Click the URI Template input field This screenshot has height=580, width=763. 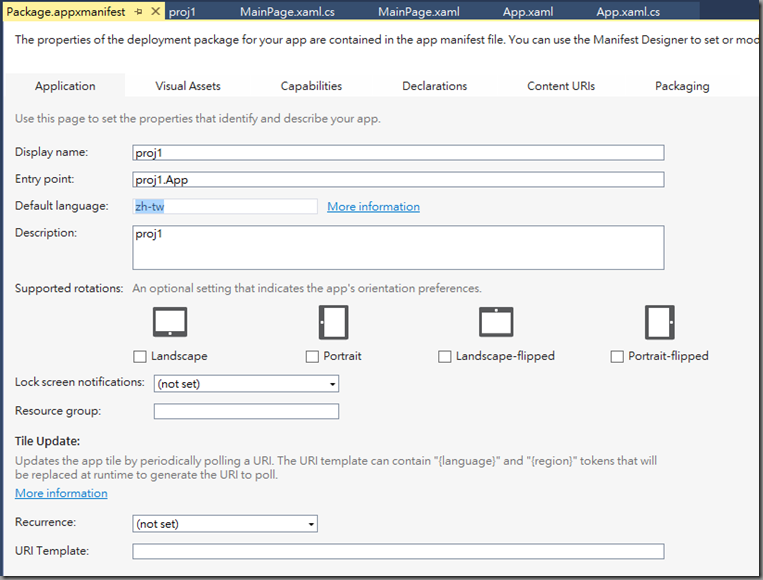[x=398, y=551]
